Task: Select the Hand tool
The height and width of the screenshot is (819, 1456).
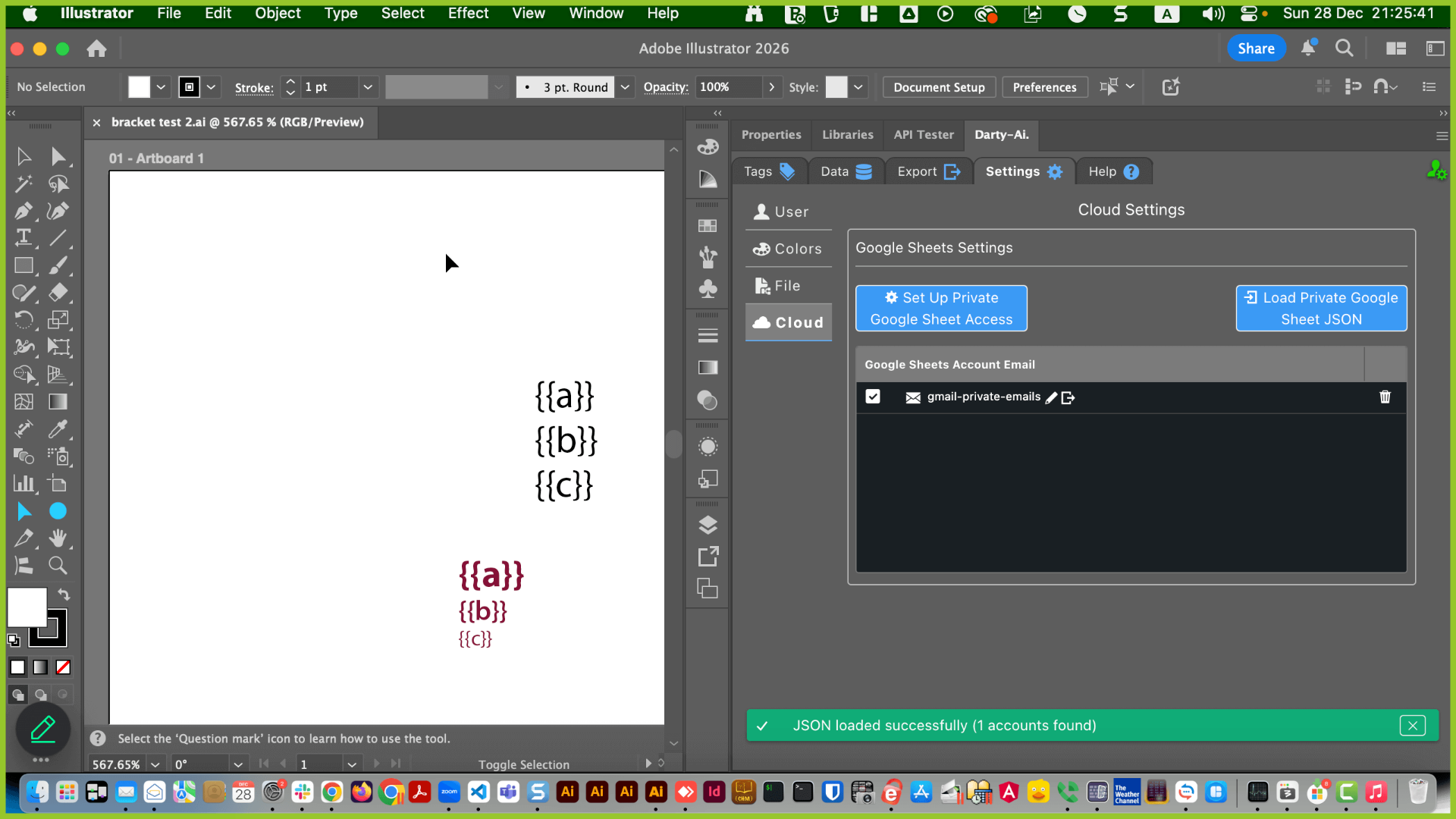Action: click(x=58, y=538)
